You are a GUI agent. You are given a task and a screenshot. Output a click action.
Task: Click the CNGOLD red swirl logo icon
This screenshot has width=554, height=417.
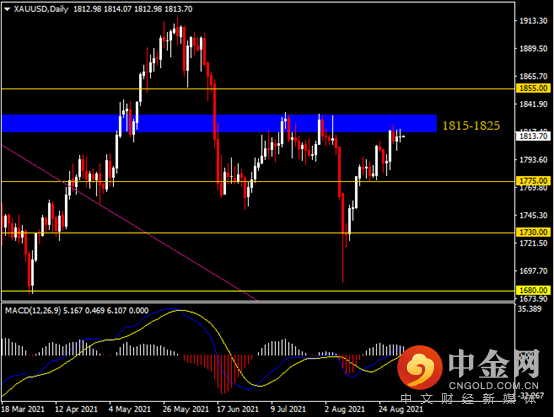click(x=420, y=367)
